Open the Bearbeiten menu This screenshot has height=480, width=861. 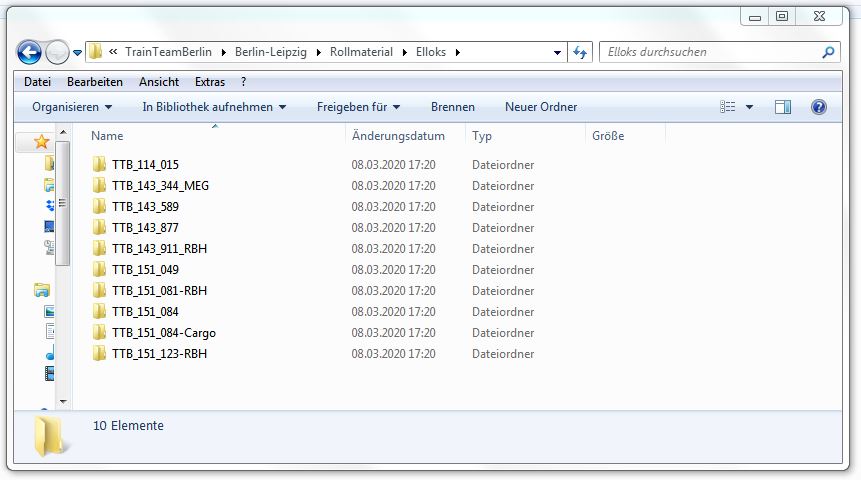pyautogui.click(x=95, y=82)
